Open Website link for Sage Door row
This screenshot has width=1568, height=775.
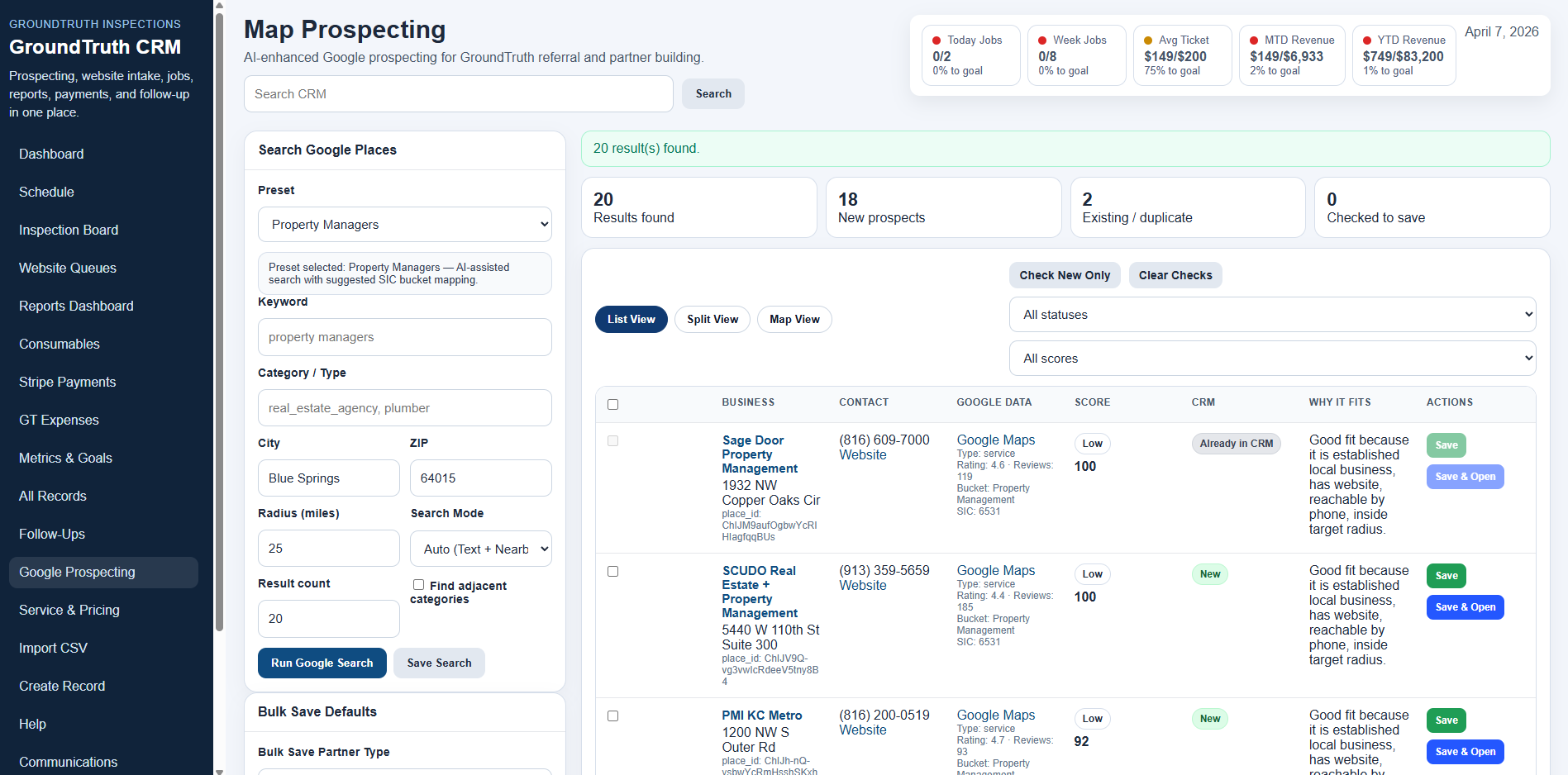(863, 455)
